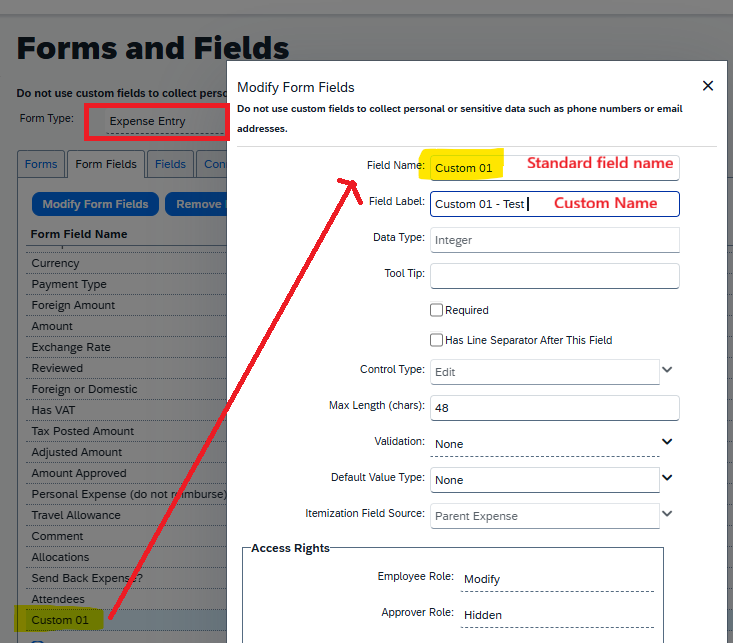Toggle Has Line Separator After This Field
This screenshot has width=733, height=643.
(x=436, y=340)
